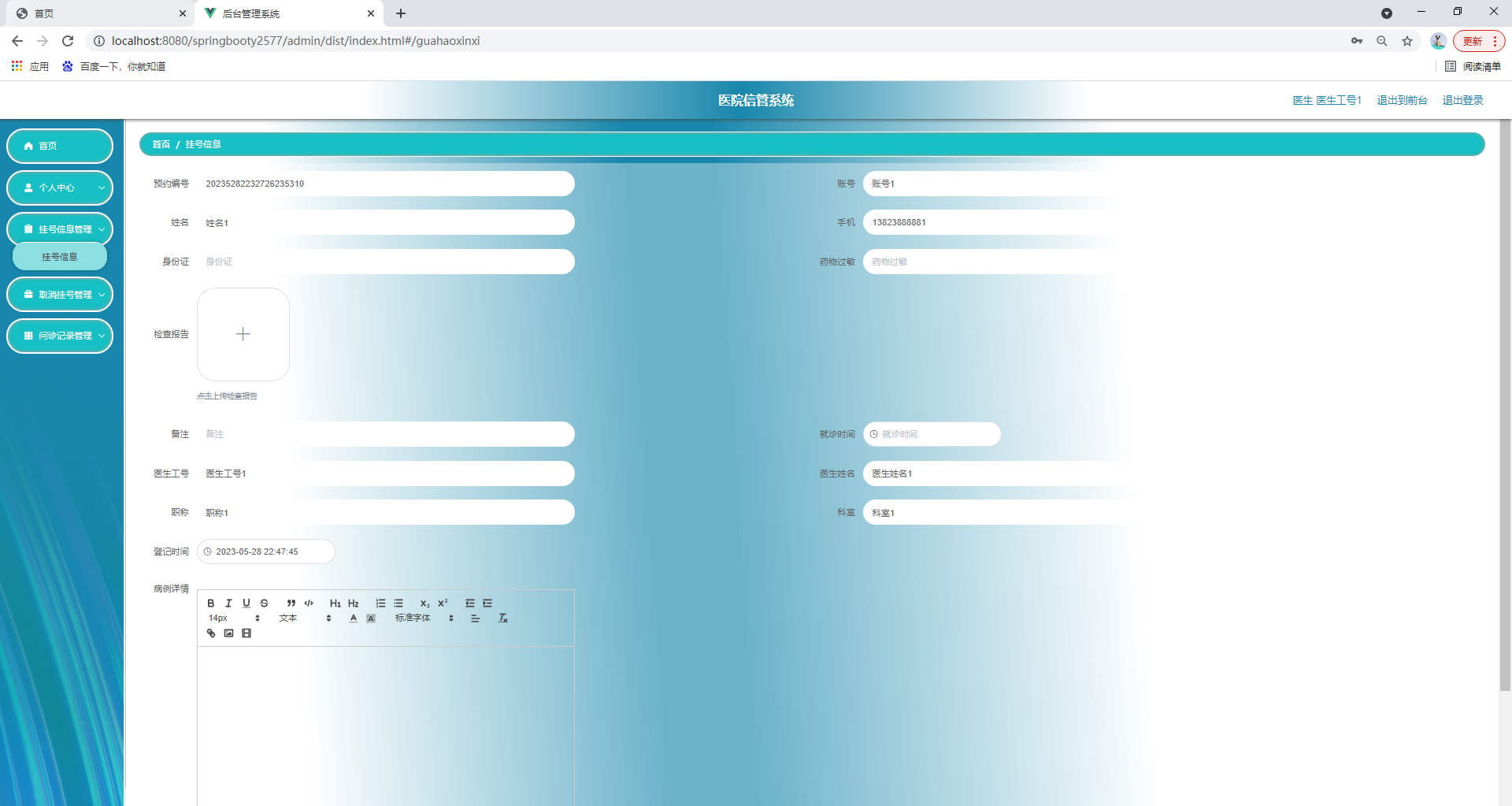Apply Heading 1 style

(335, 604)
